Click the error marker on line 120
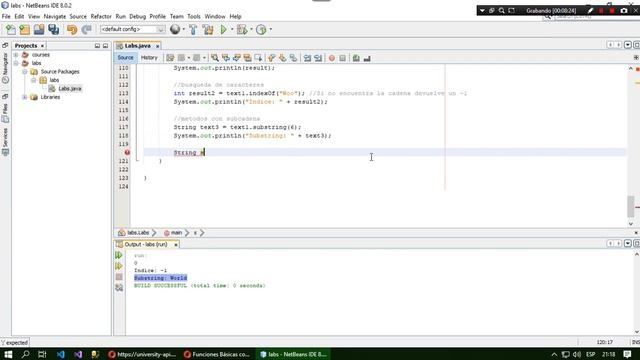Screen dimensions: 640x360 pyautogui.click(x=127, y=152)
